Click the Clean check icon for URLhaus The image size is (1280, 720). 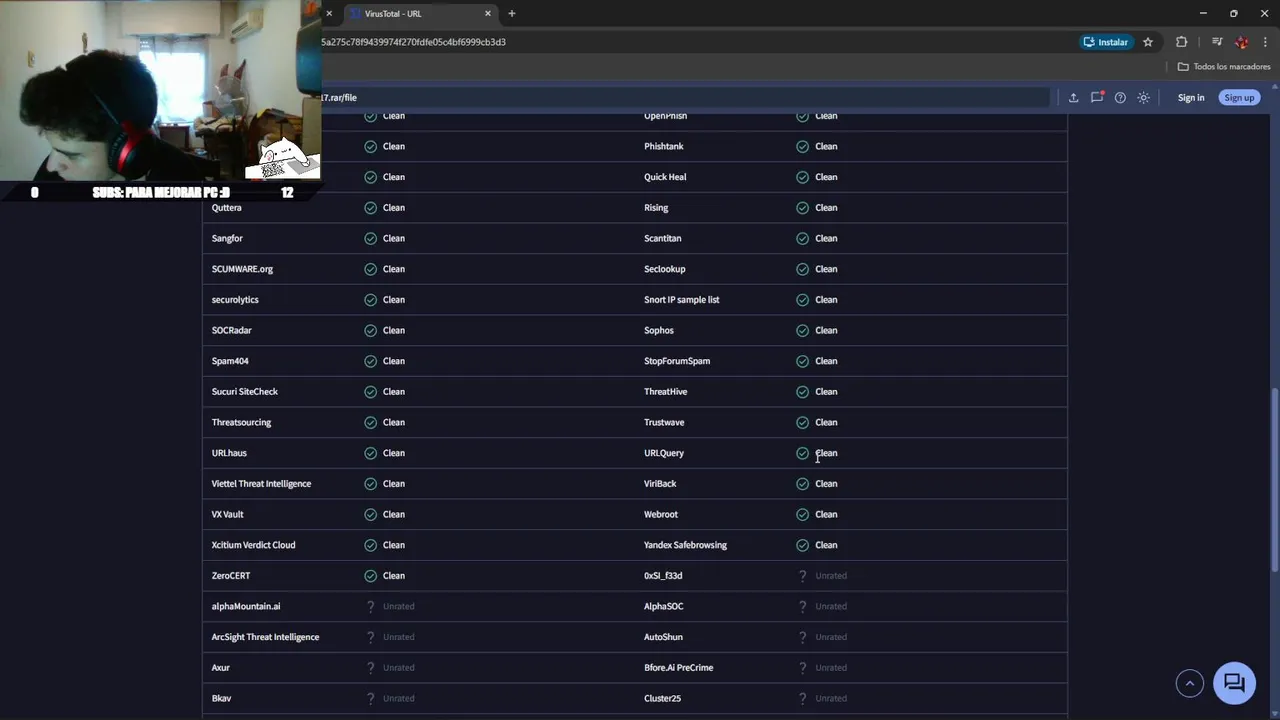click(x=370, y=453)
